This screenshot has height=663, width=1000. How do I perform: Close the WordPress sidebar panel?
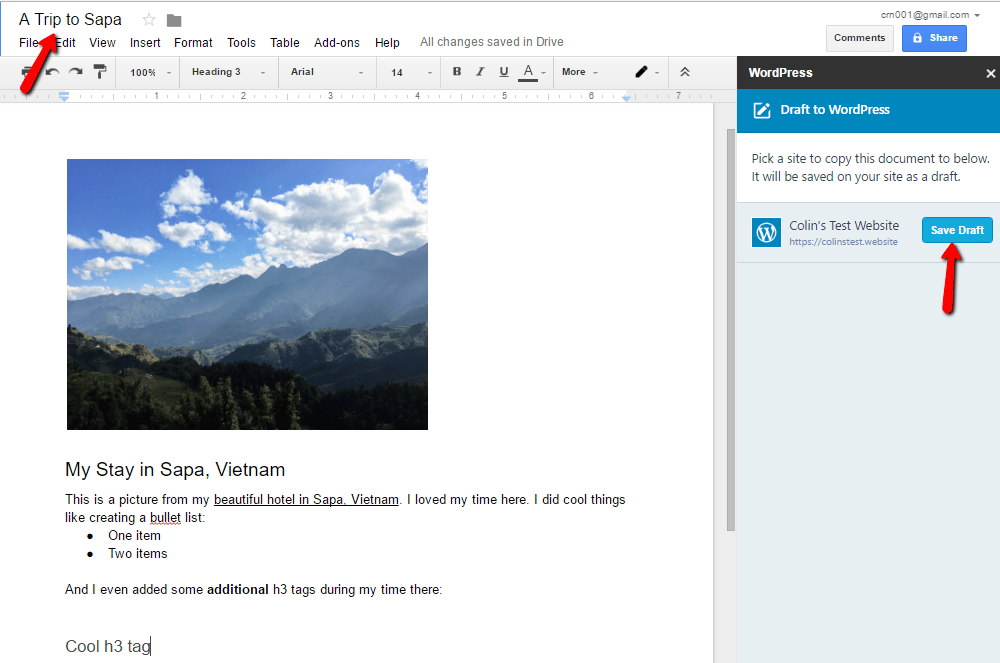click(990, 73)
